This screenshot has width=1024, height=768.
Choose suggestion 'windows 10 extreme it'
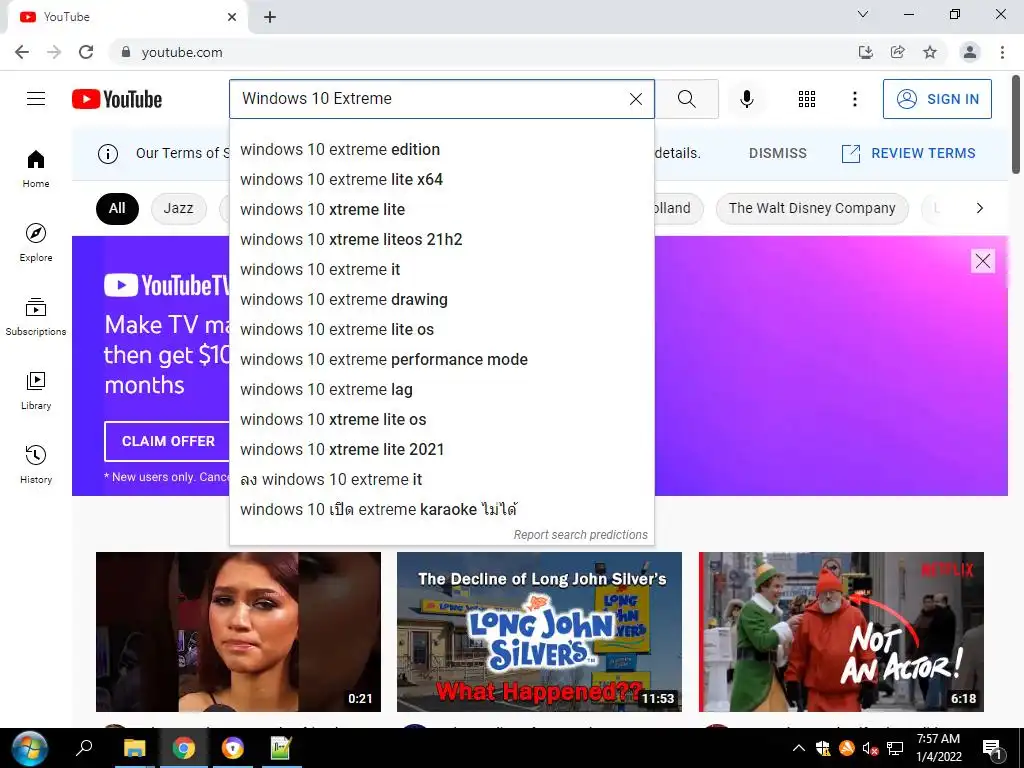click(x=441, y=270)
